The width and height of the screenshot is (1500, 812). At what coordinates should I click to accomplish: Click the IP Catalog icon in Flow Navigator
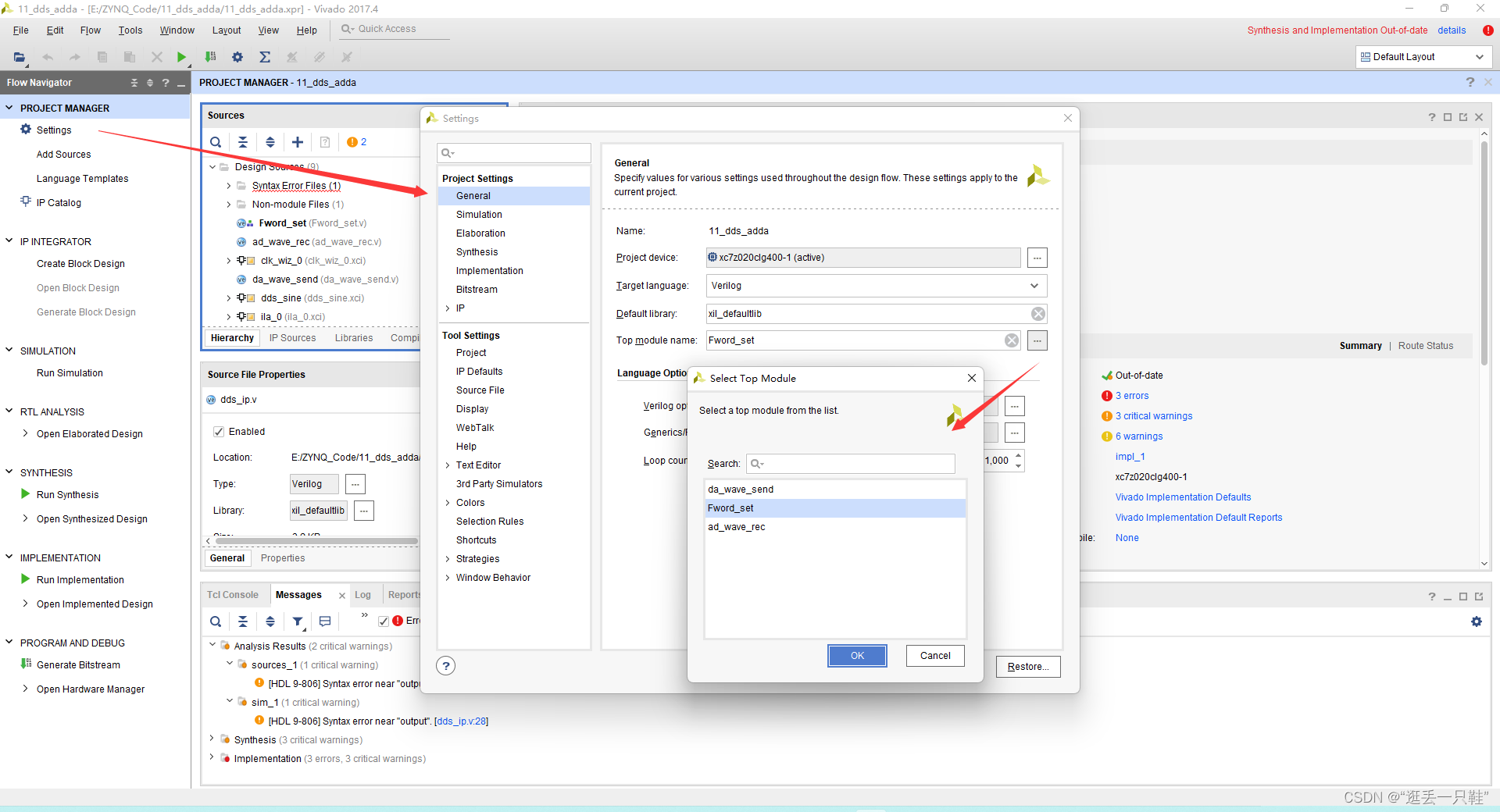[x=26, y=201]
